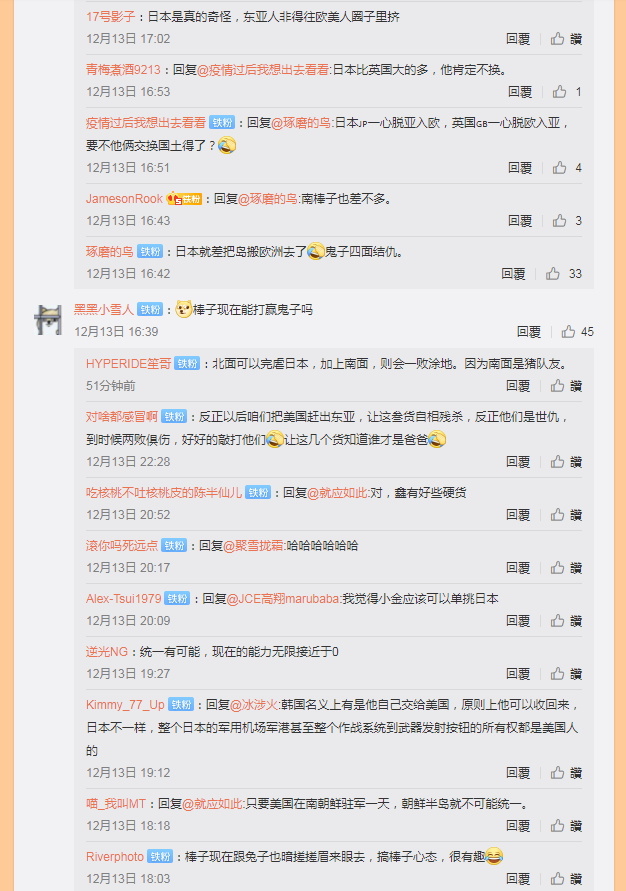Reply to Alex-Tsui1979's comment

(x=518, y=621)
